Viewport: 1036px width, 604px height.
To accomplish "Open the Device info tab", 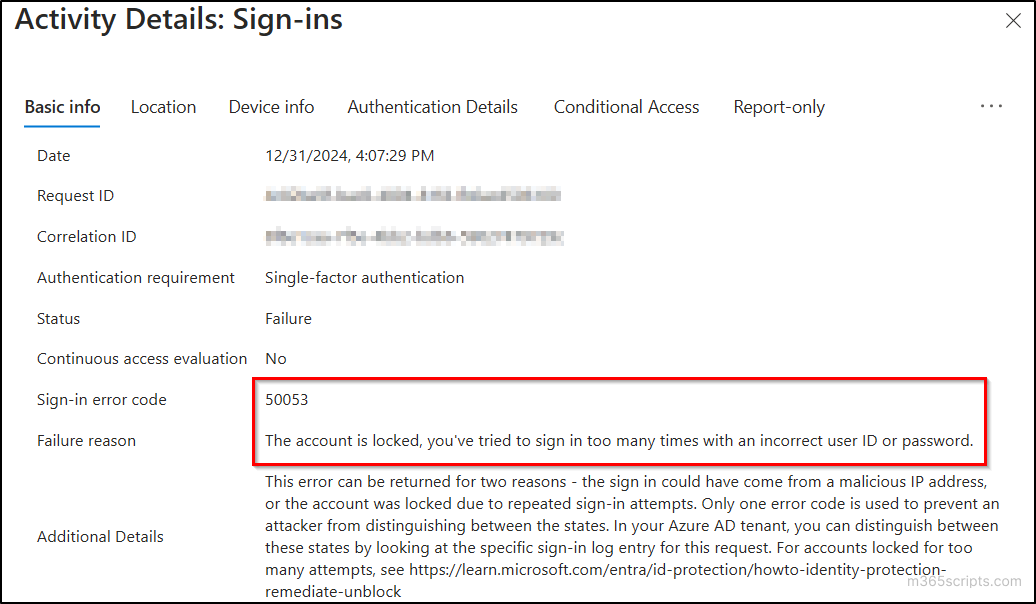I will coord(271,107).
